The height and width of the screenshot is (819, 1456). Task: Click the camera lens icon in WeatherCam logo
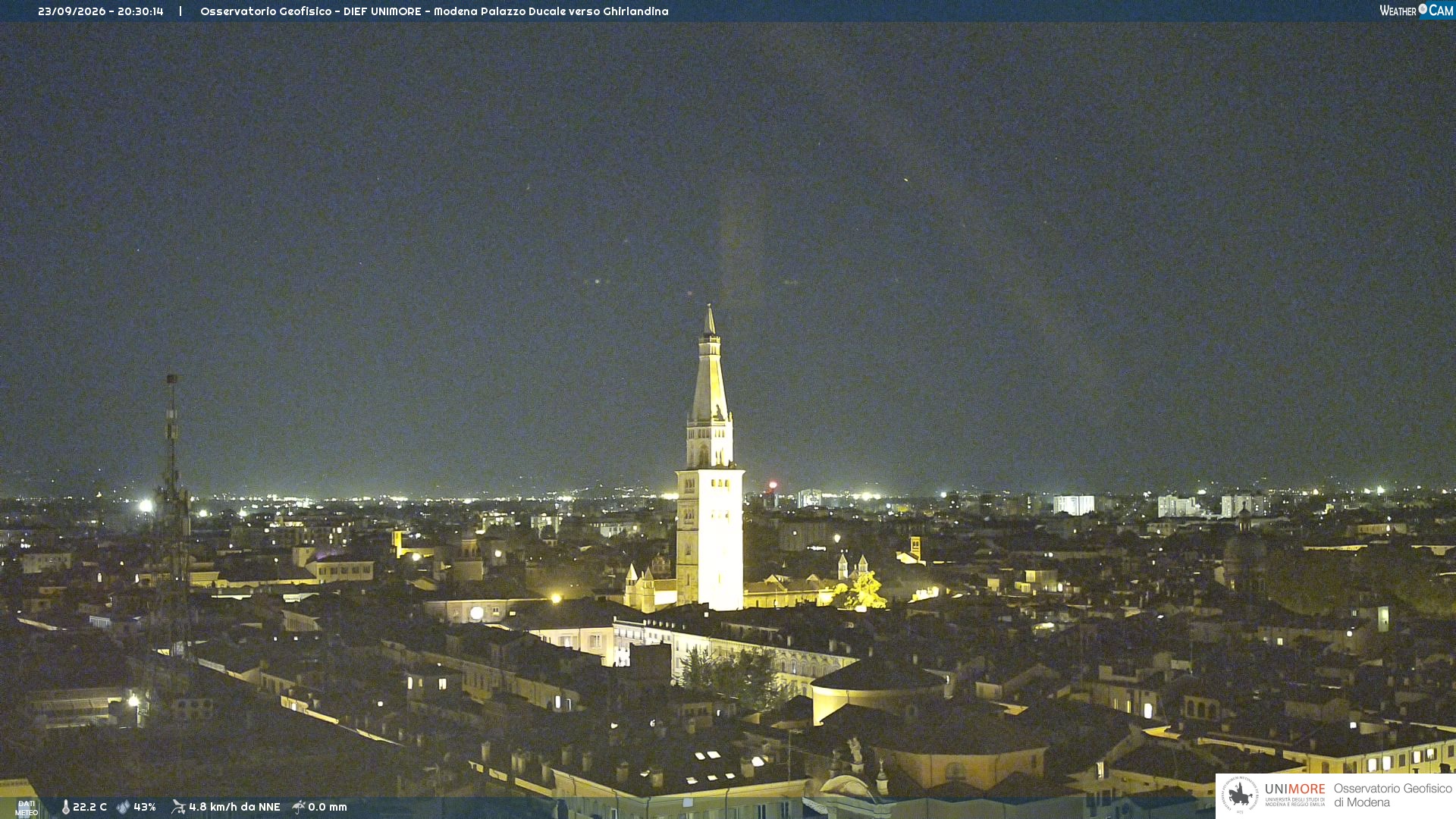[1423, 9]
